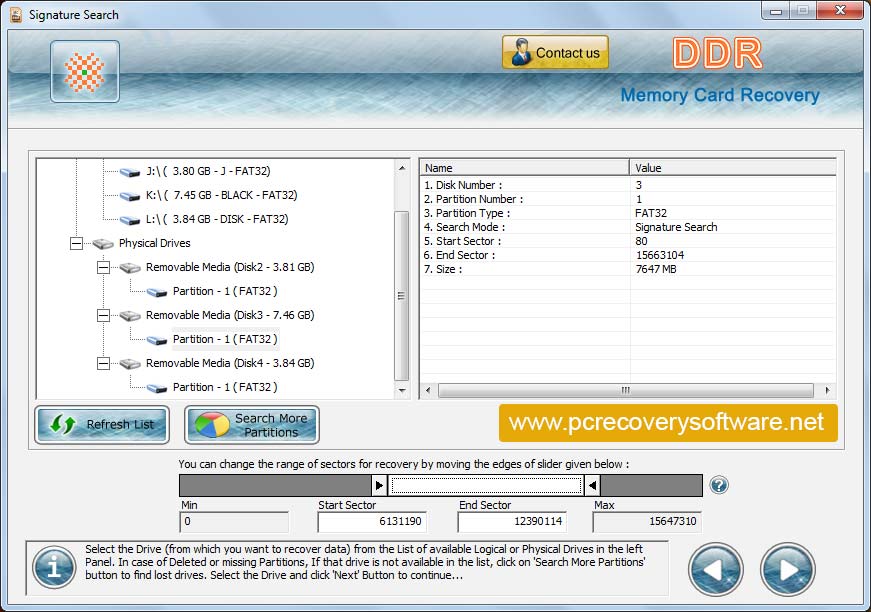Select Removable Media (Disk2 - 3.81 GB)

point(230,267)
